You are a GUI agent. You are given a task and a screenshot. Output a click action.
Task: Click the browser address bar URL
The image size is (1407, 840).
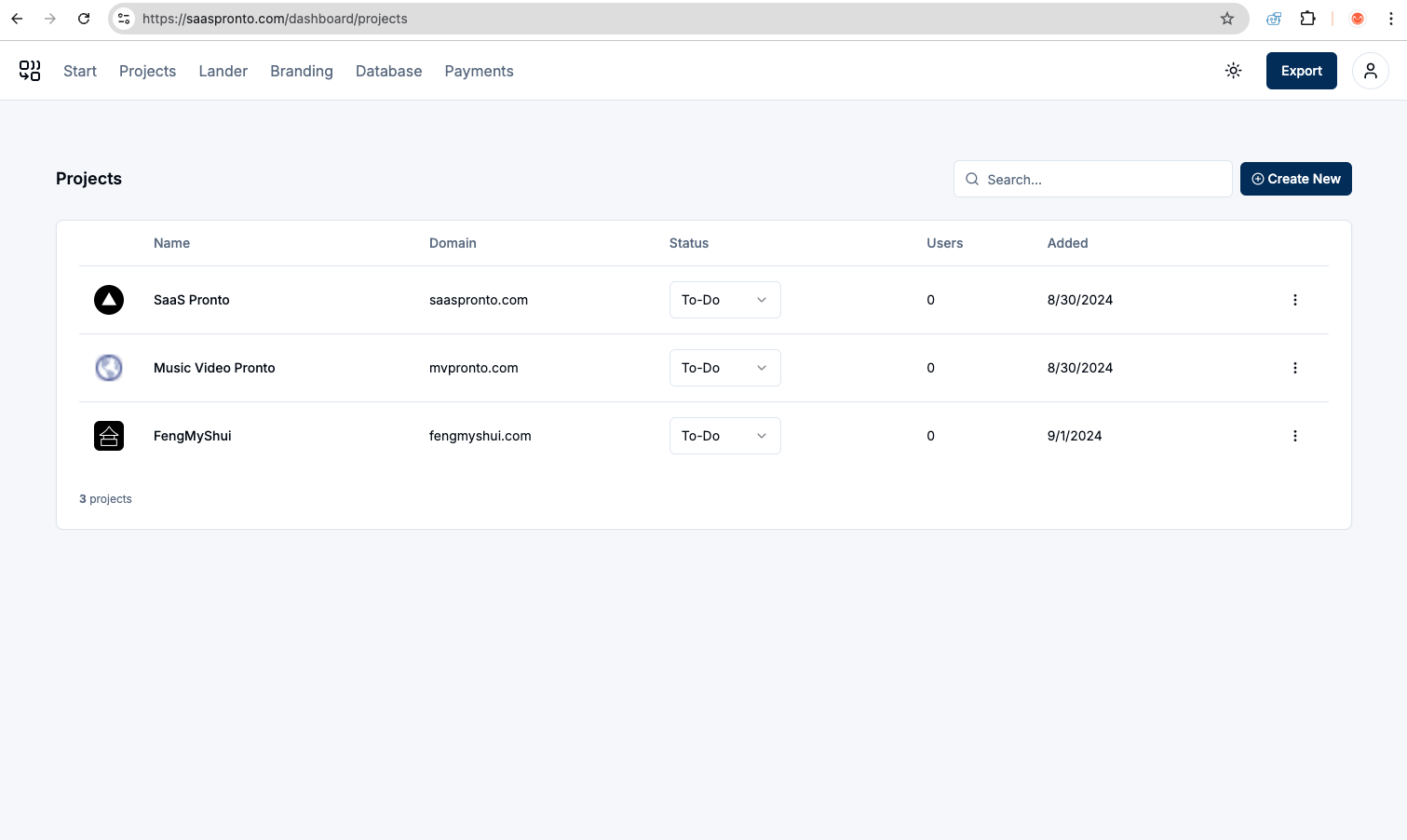point(275,19)
